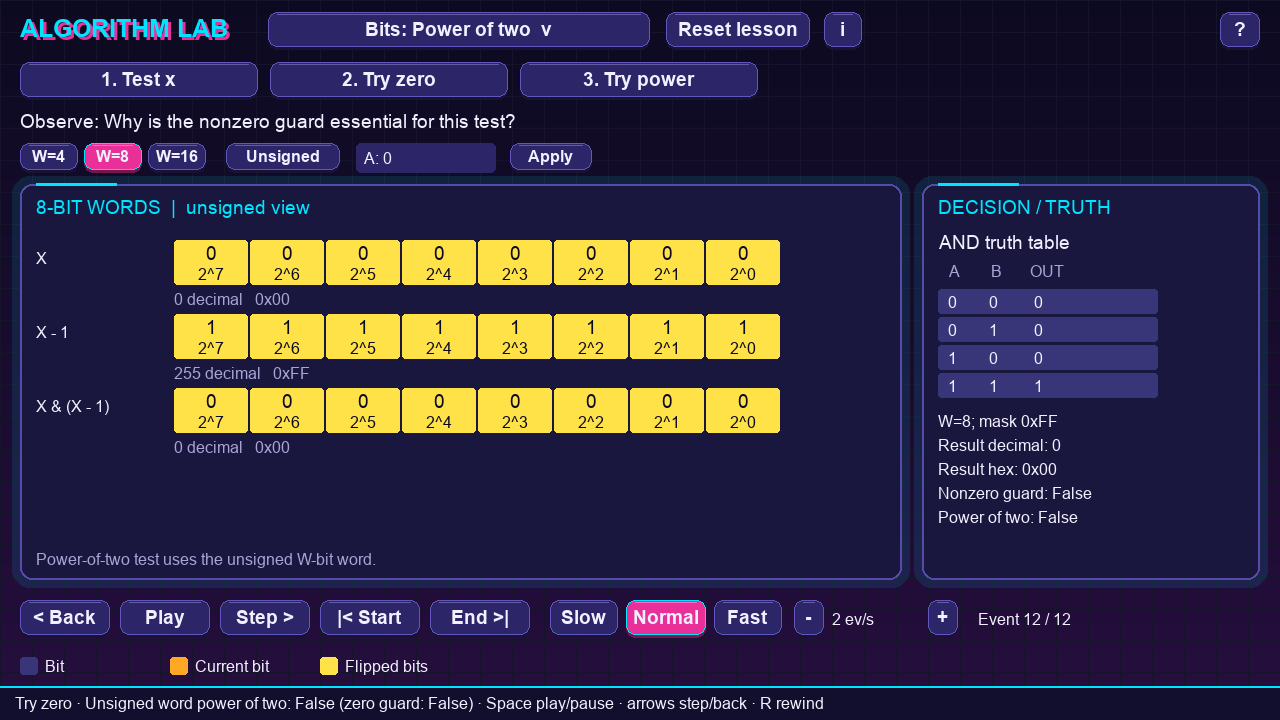Viewport: 1280px width, 720px height.
Task: Select W=8 word width
Action: [x=113, y=157]
